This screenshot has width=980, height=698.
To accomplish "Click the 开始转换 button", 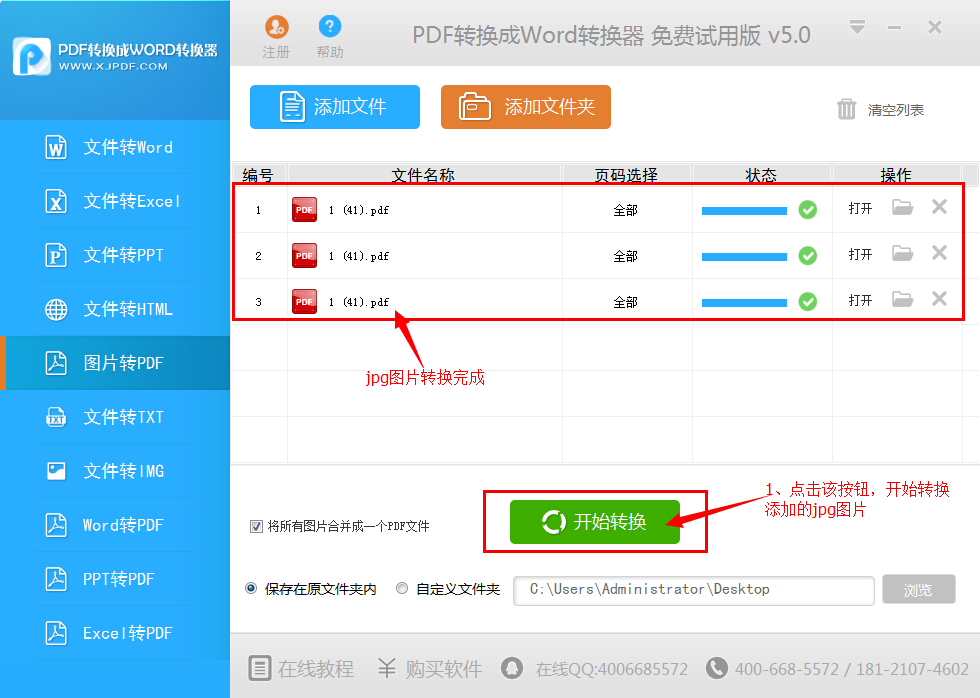I will coord(594,522).
